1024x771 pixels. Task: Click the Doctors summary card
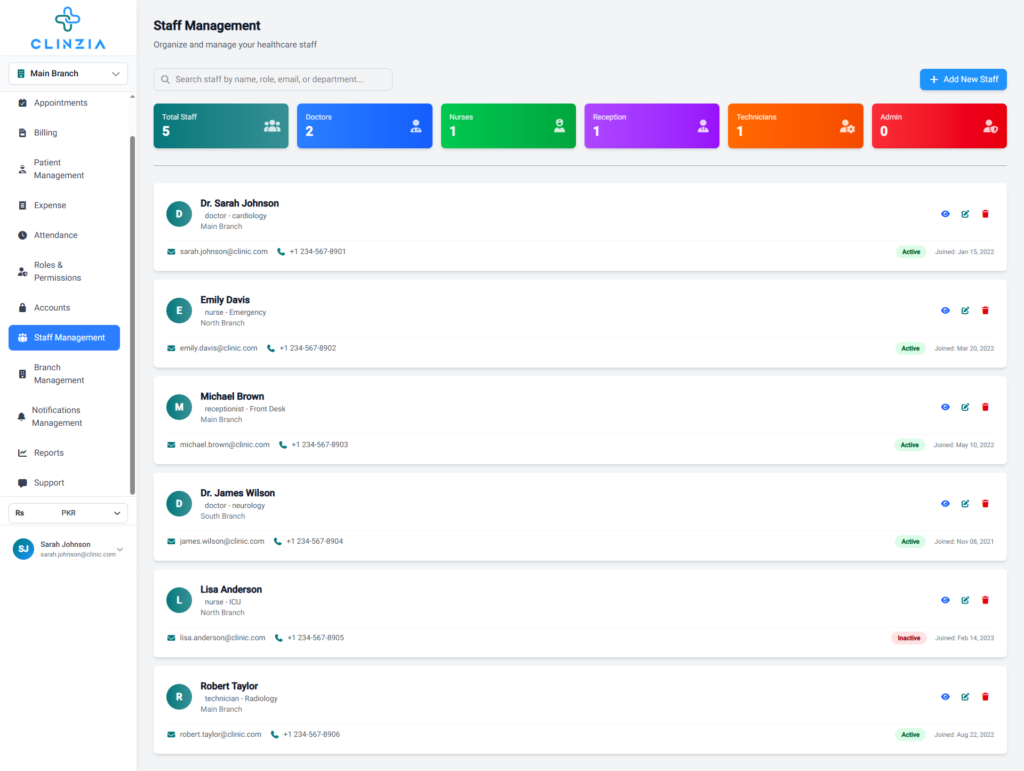pos(364,126)
